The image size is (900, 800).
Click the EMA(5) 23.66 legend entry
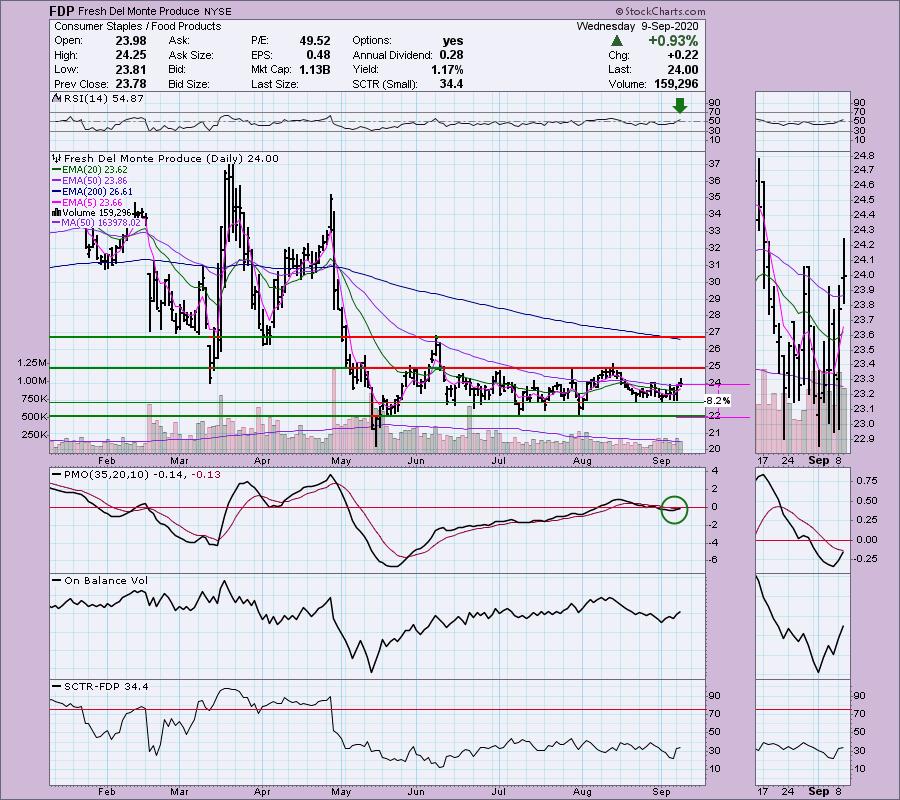tap(92, 203)
